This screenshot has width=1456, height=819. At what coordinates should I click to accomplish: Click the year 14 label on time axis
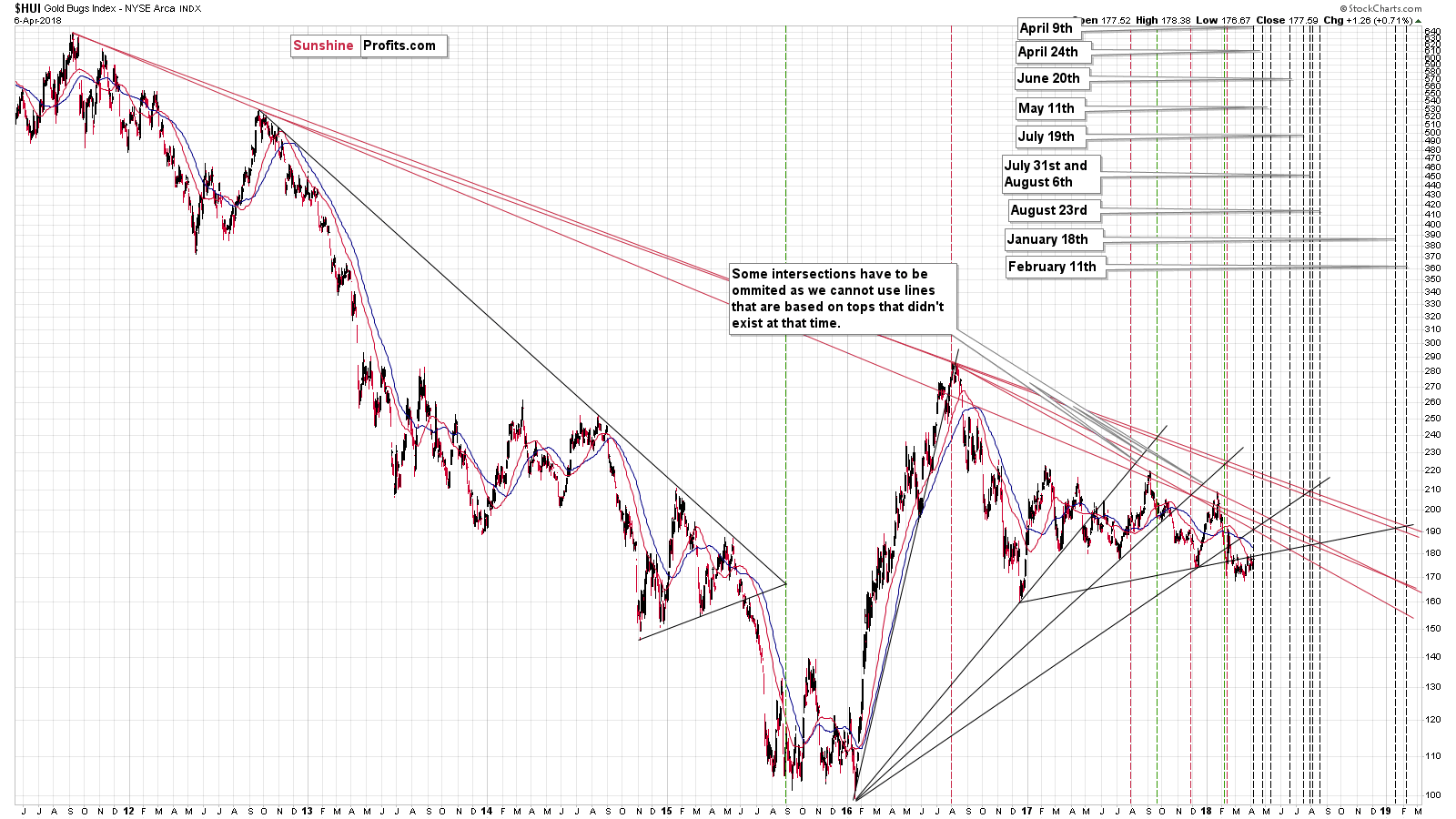486,811
